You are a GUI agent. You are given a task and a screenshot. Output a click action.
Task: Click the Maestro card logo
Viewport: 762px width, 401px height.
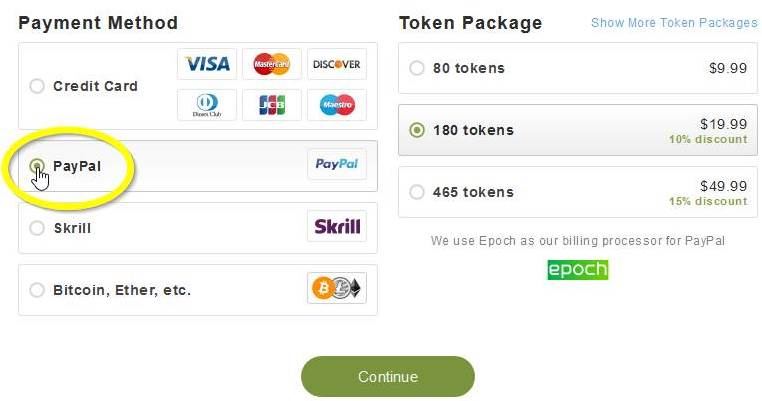point(337,105)
